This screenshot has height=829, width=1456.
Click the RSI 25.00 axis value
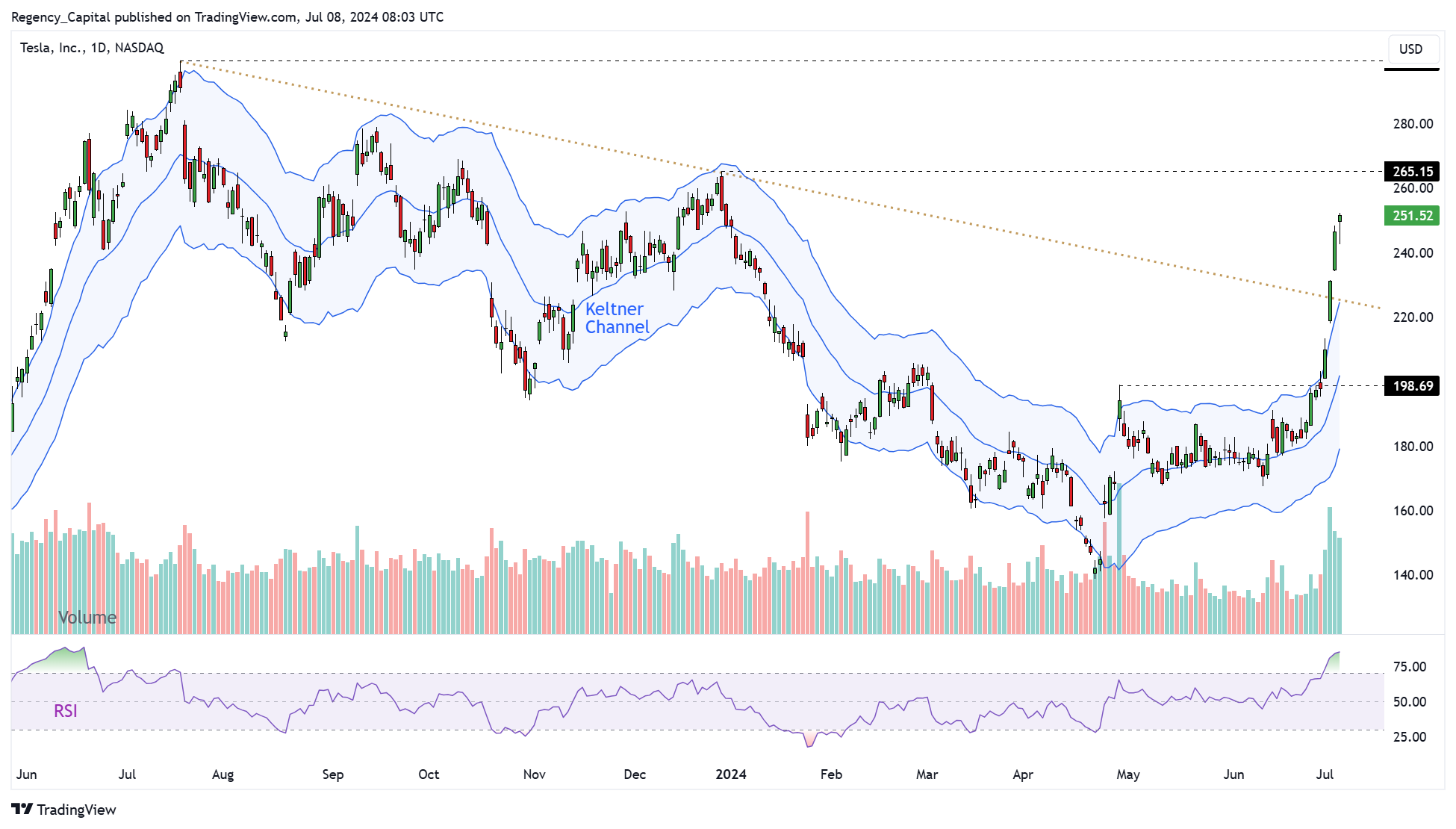[1410, 737]
